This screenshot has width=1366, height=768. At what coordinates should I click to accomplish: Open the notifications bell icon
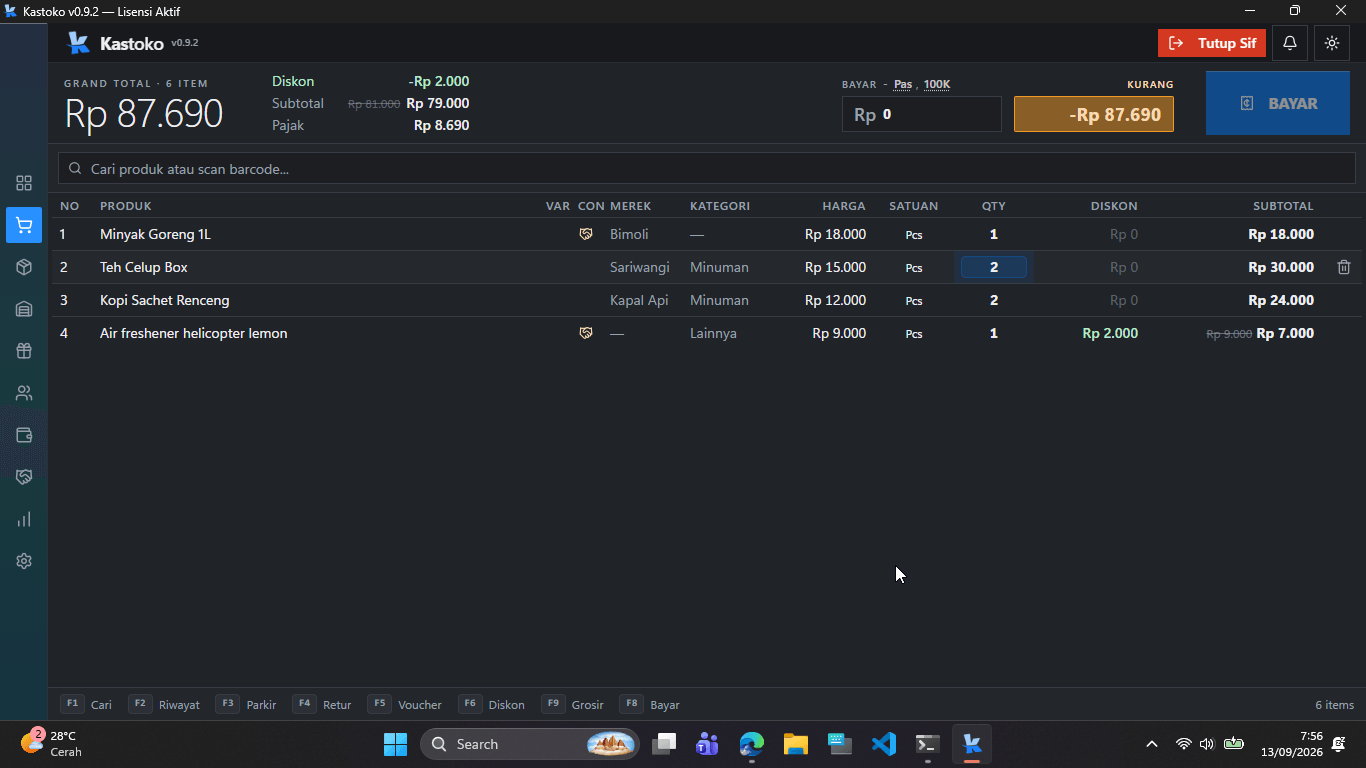(1290, 43)
